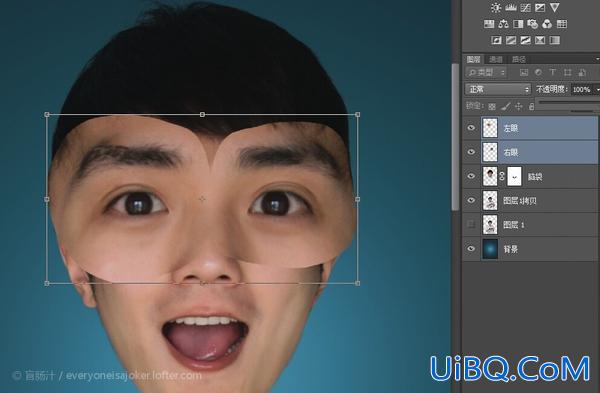Hide the 左眼 layer via eye icon
The image size is (600, 393).
(x=471, y=128)
